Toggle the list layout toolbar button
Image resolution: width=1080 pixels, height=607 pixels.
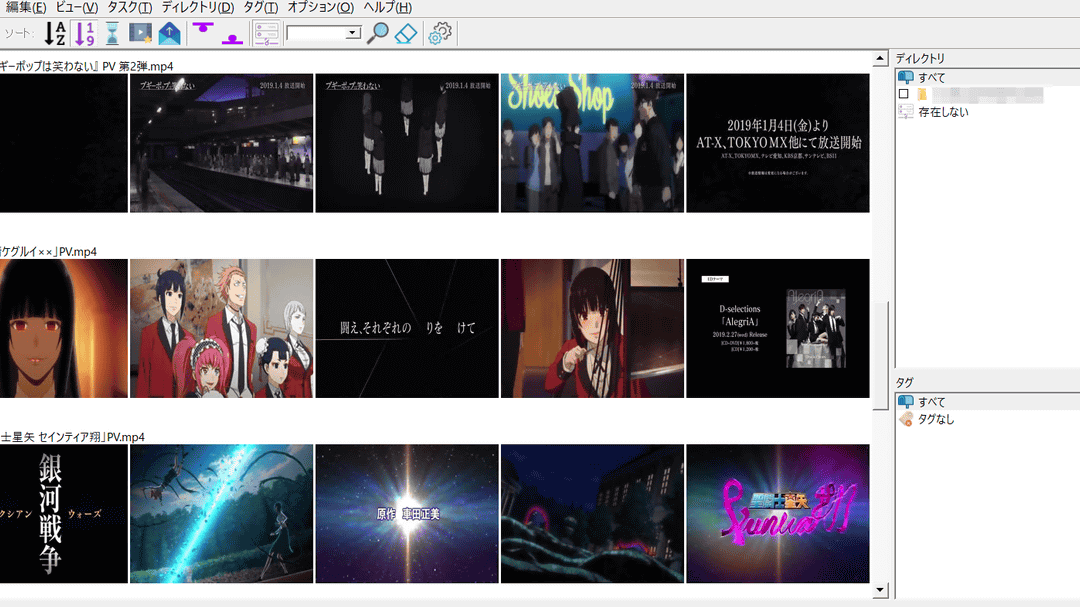pos(265,34)
